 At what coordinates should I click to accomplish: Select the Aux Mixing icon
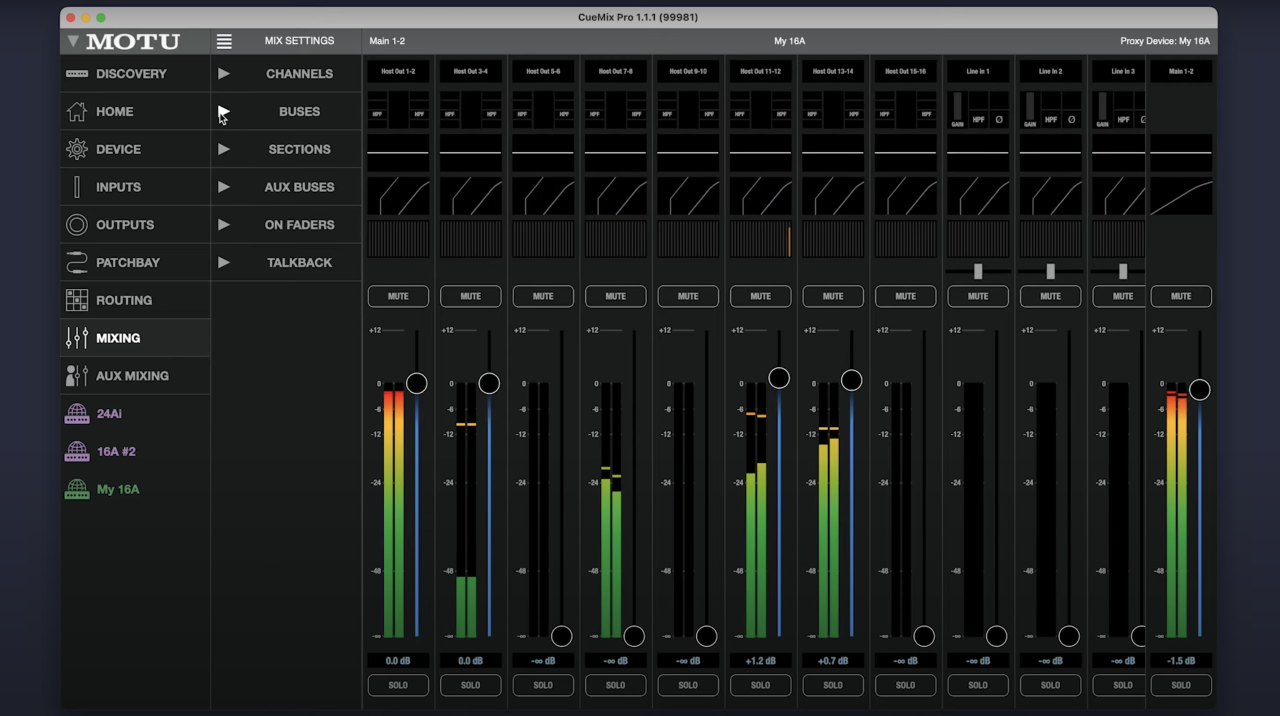(x=77, y=376)
